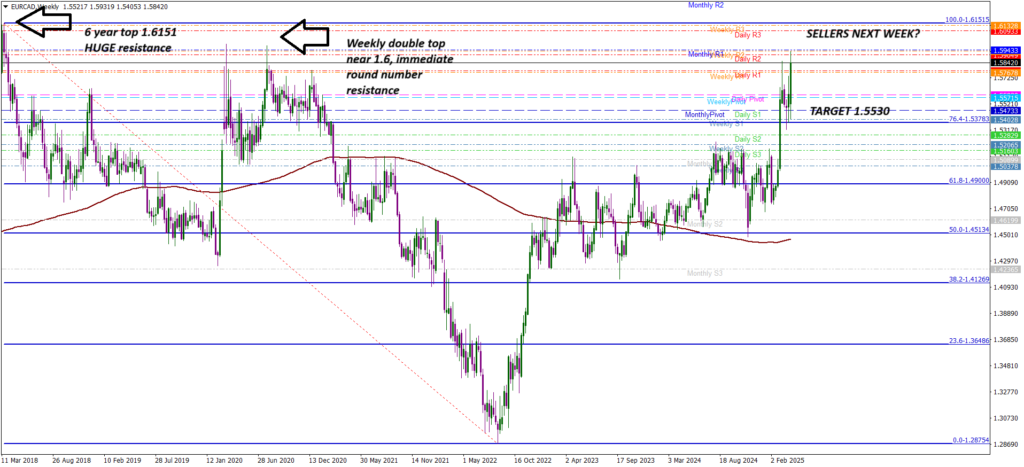Click the 12 Jan 2020 date on time axis
Image resolution: width=1024 pixels, height=467 pixels.
pyautogui.click(x=223, y=460)
